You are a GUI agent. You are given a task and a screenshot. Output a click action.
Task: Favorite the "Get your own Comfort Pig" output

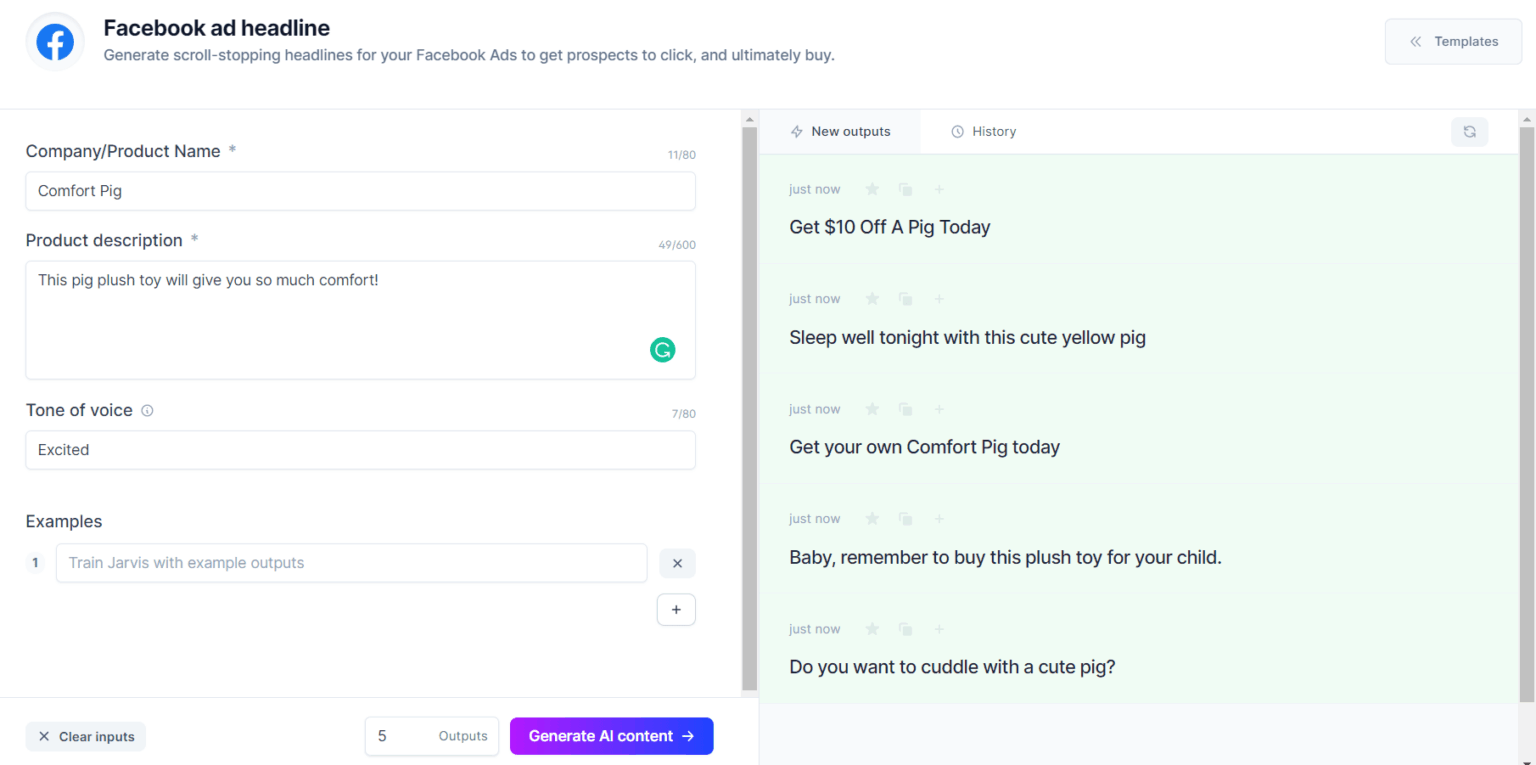click(871, 408)
